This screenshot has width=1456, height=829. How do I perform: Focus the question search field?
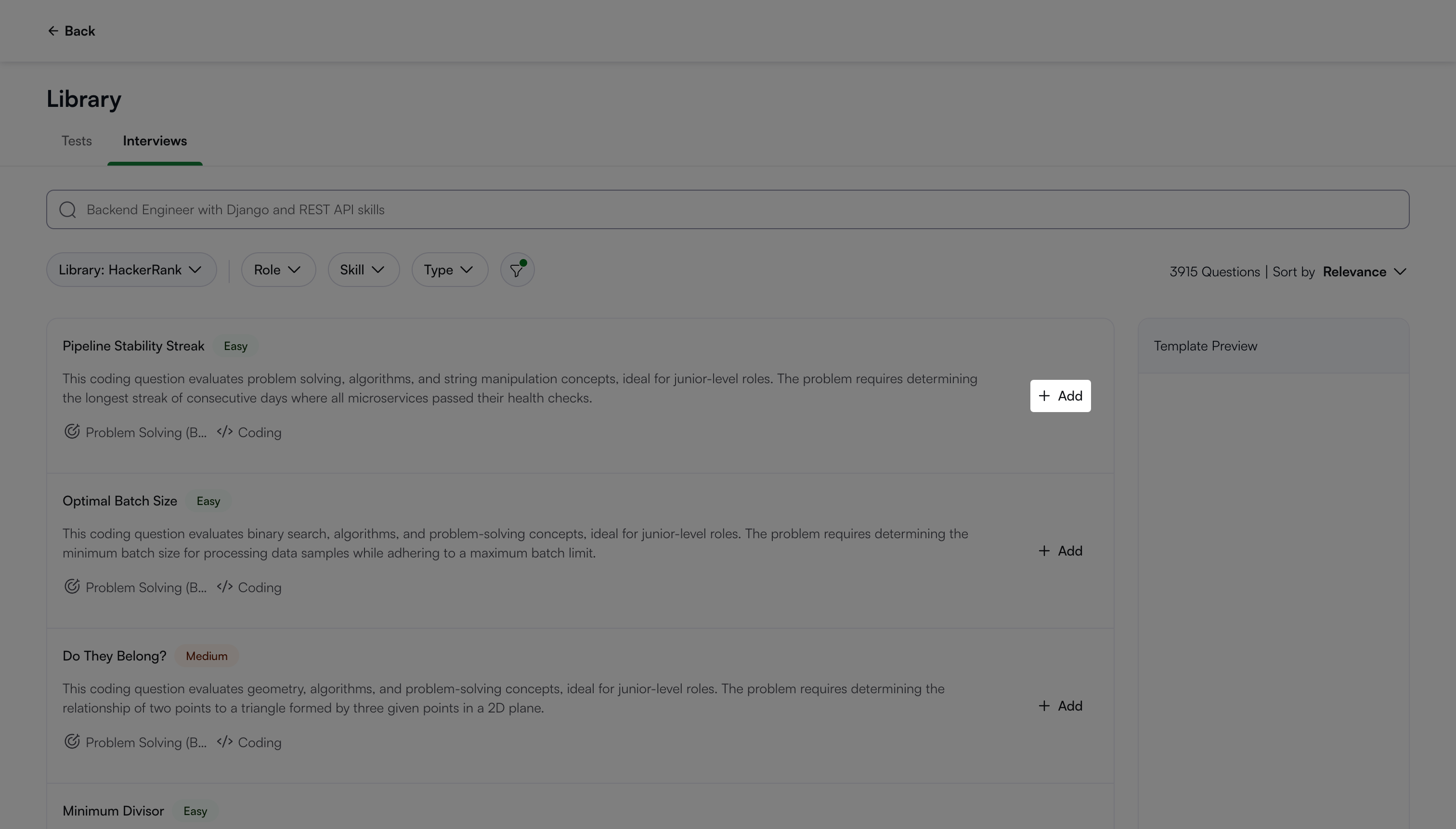point(728,209)
